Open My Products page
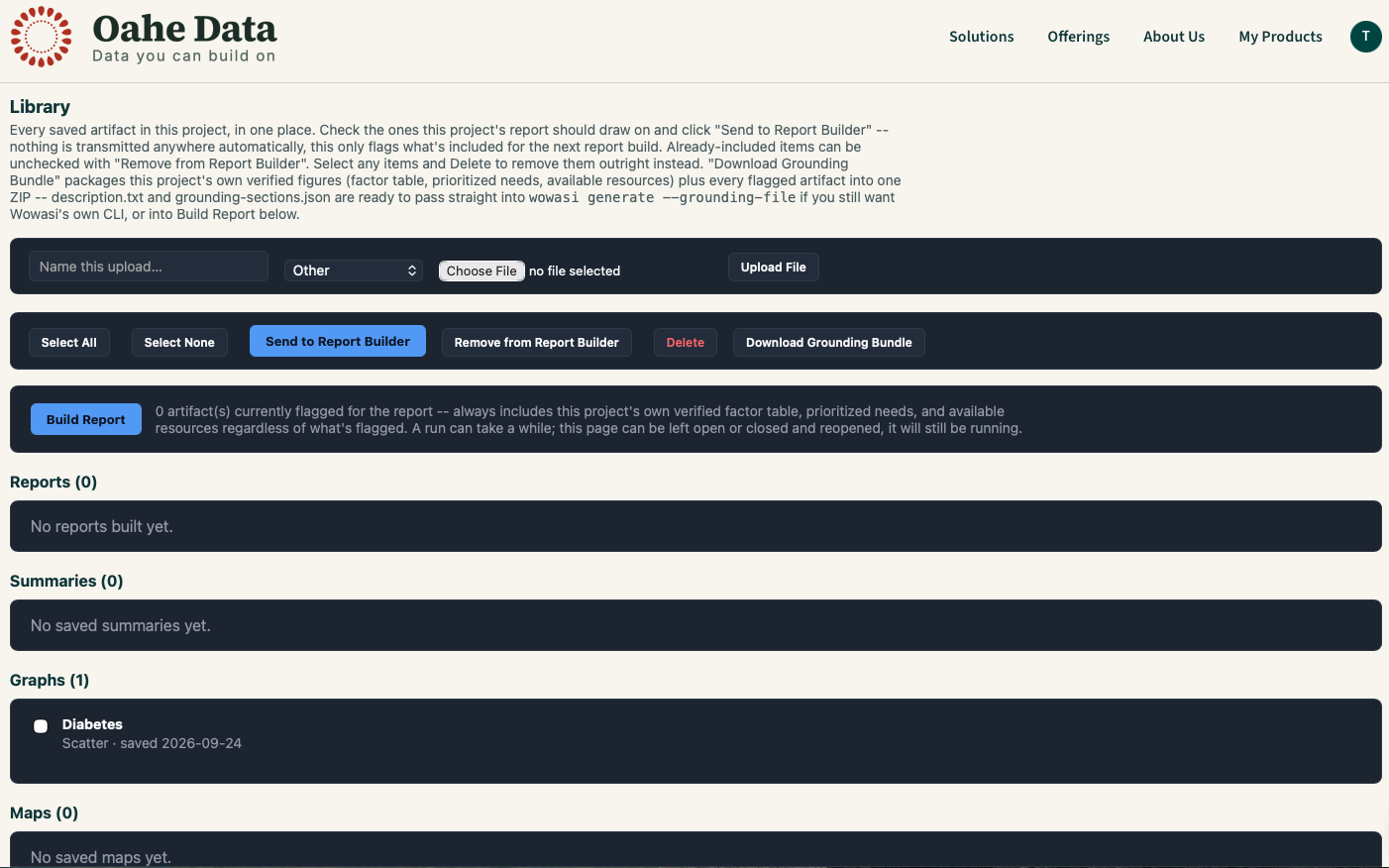Screen dimensions: 1389x868 pyautogui.click(x=1280, y=37)
